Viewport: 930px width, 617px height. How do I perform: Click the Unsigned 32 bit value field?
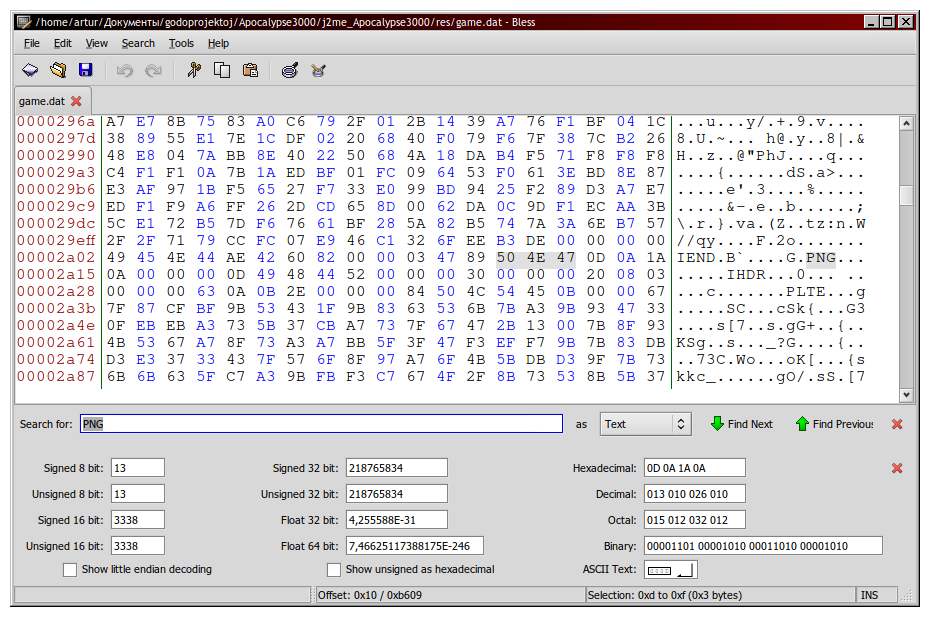click(x=397, y=494)
